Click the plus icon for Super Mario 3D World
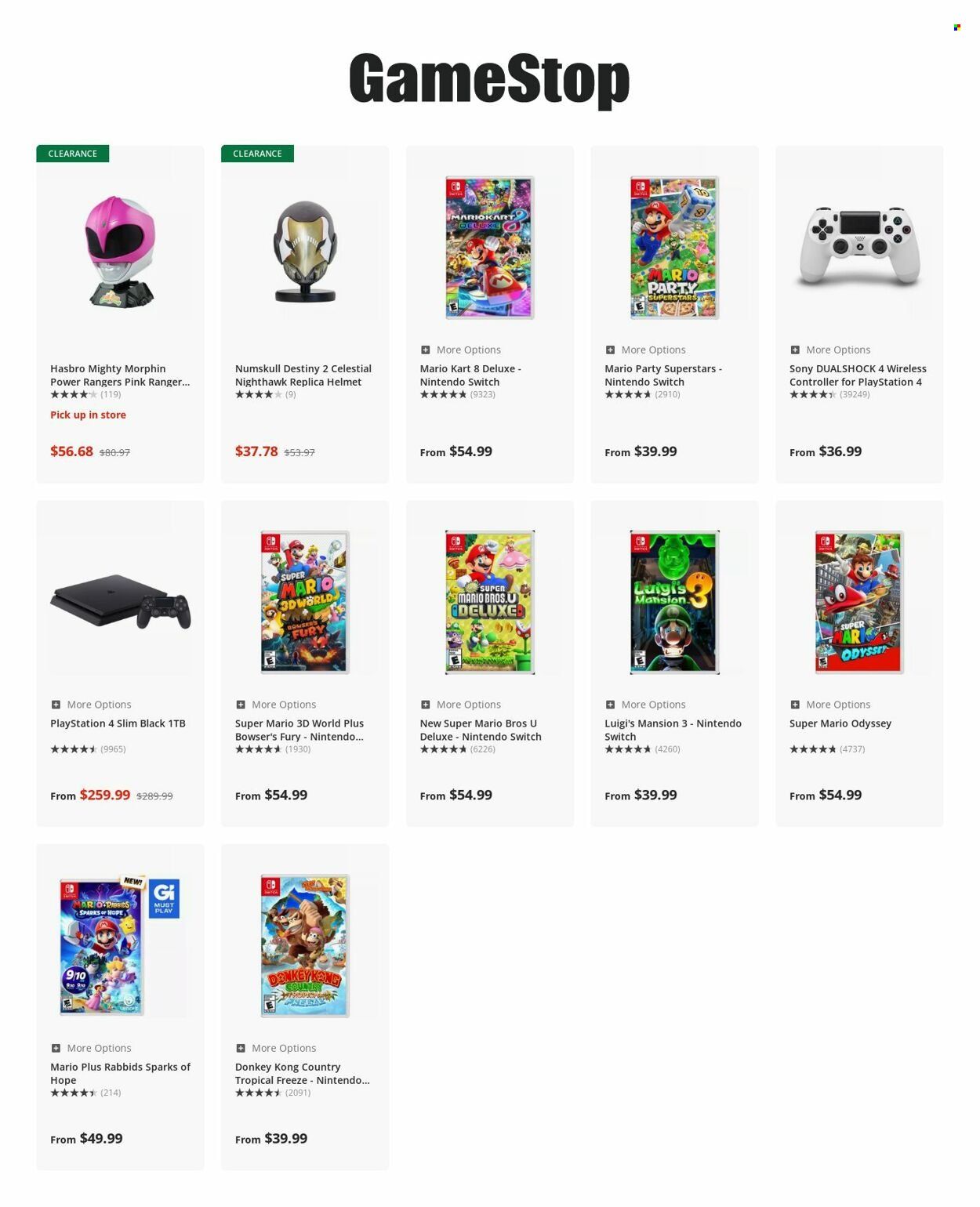The height and width of the screenshot is (1207, 980). click(241, 705)
